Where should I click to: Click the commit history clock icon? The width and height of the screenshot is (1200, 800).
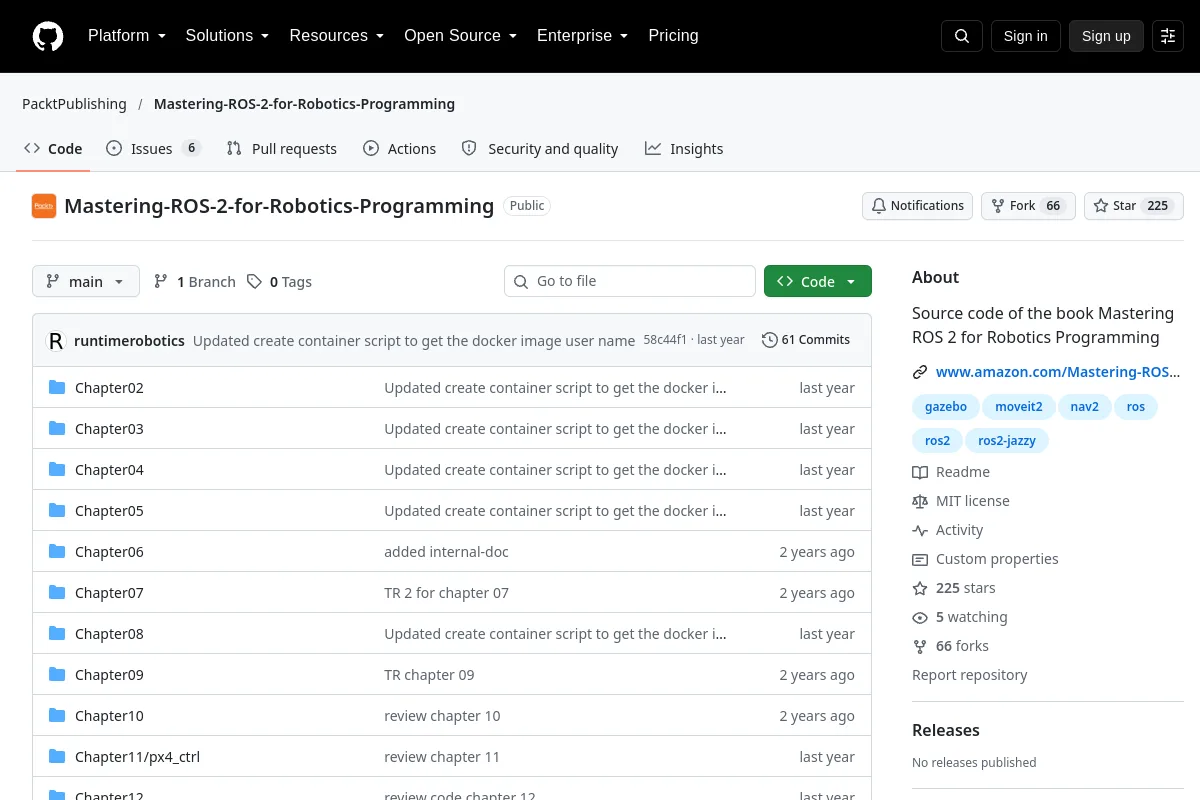coord(769,340)
